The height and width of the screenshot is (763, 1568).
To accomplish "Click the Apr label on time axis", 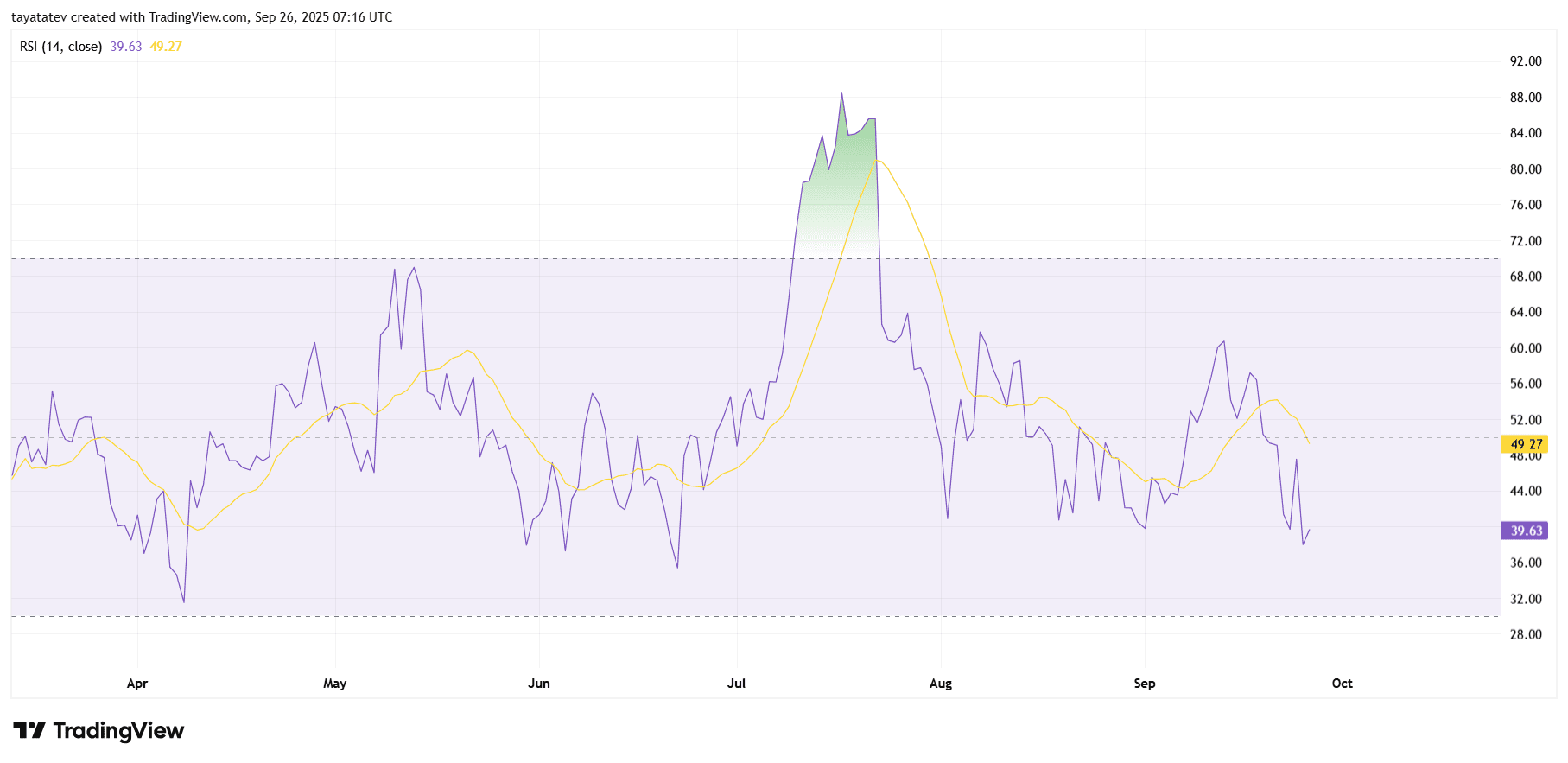I will click(137, 684).
